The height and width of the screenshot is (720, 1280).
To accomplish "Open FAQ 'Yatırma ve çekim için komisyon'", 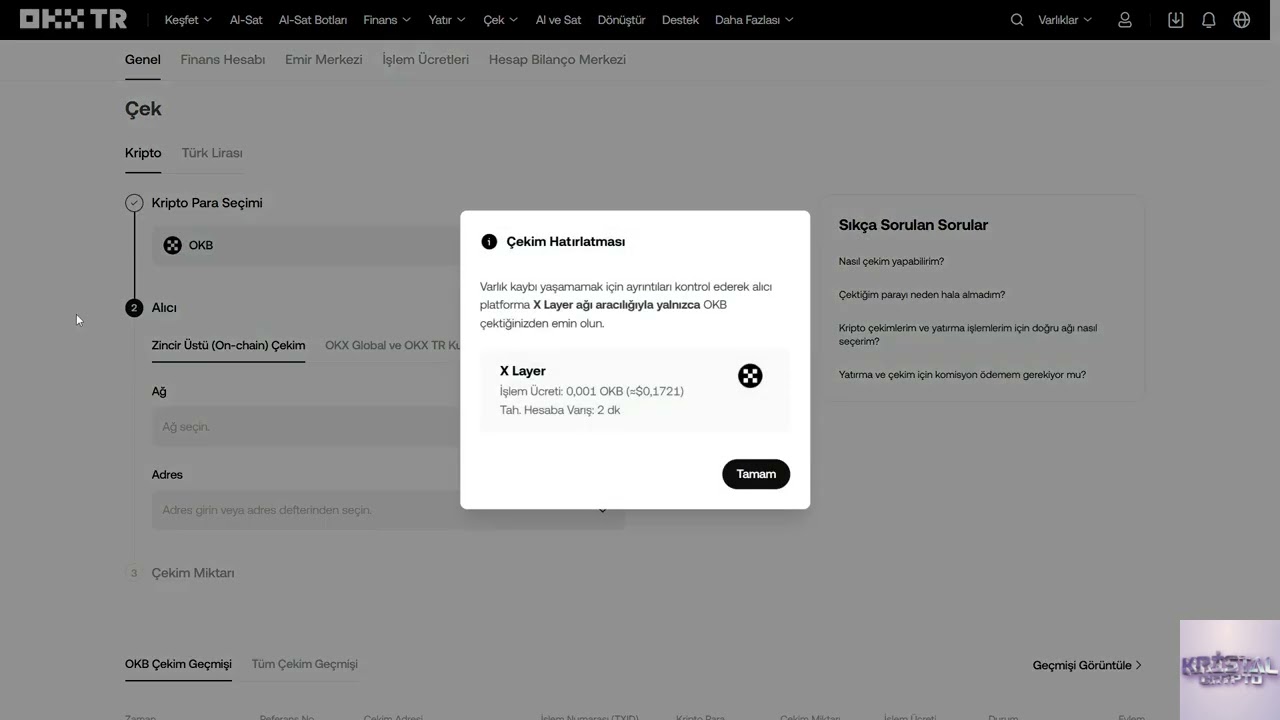I will [962, 375].
